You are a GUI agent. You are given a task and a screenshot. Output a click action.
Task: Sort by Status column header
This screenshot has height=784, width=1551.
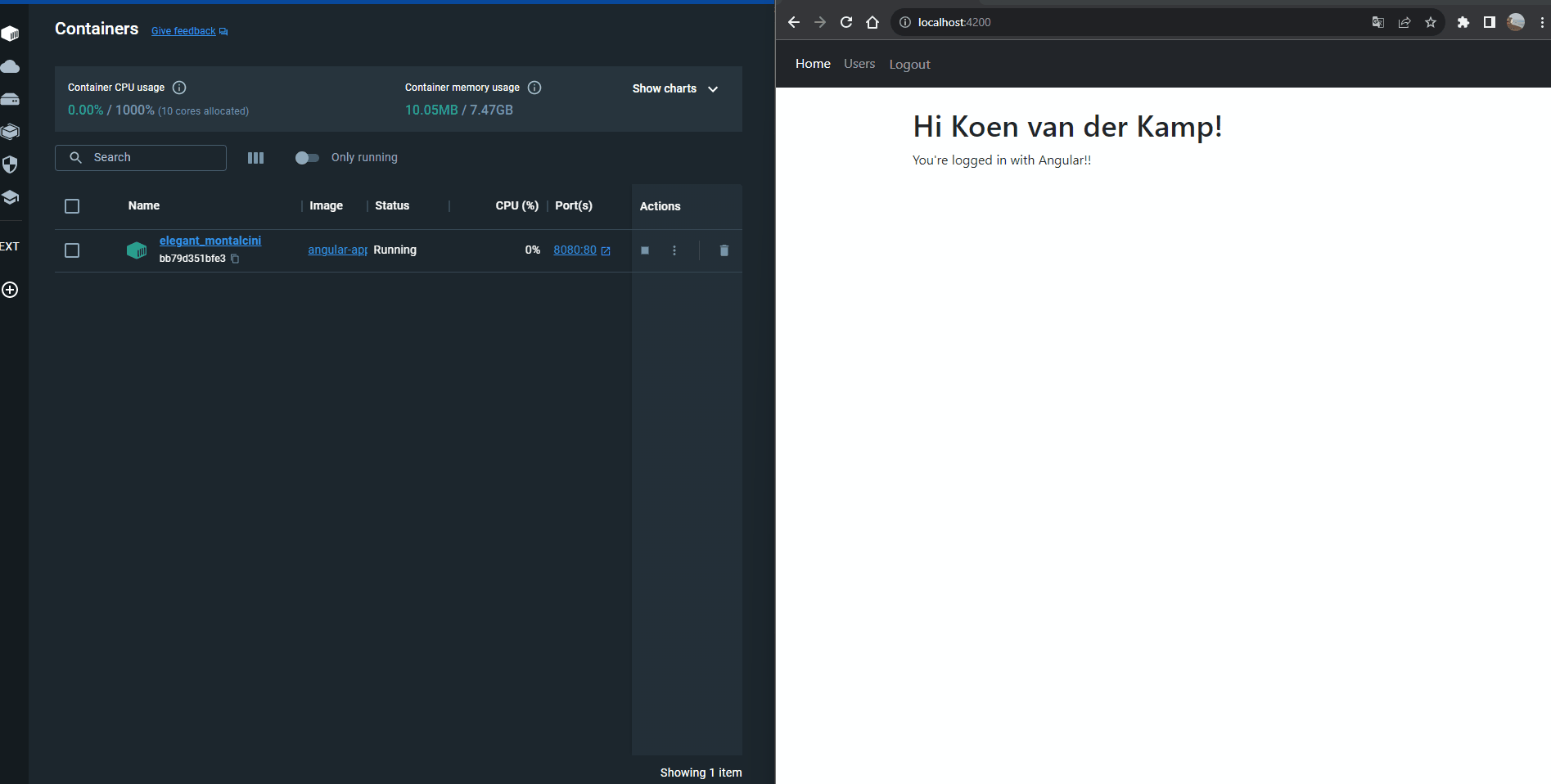392,205
